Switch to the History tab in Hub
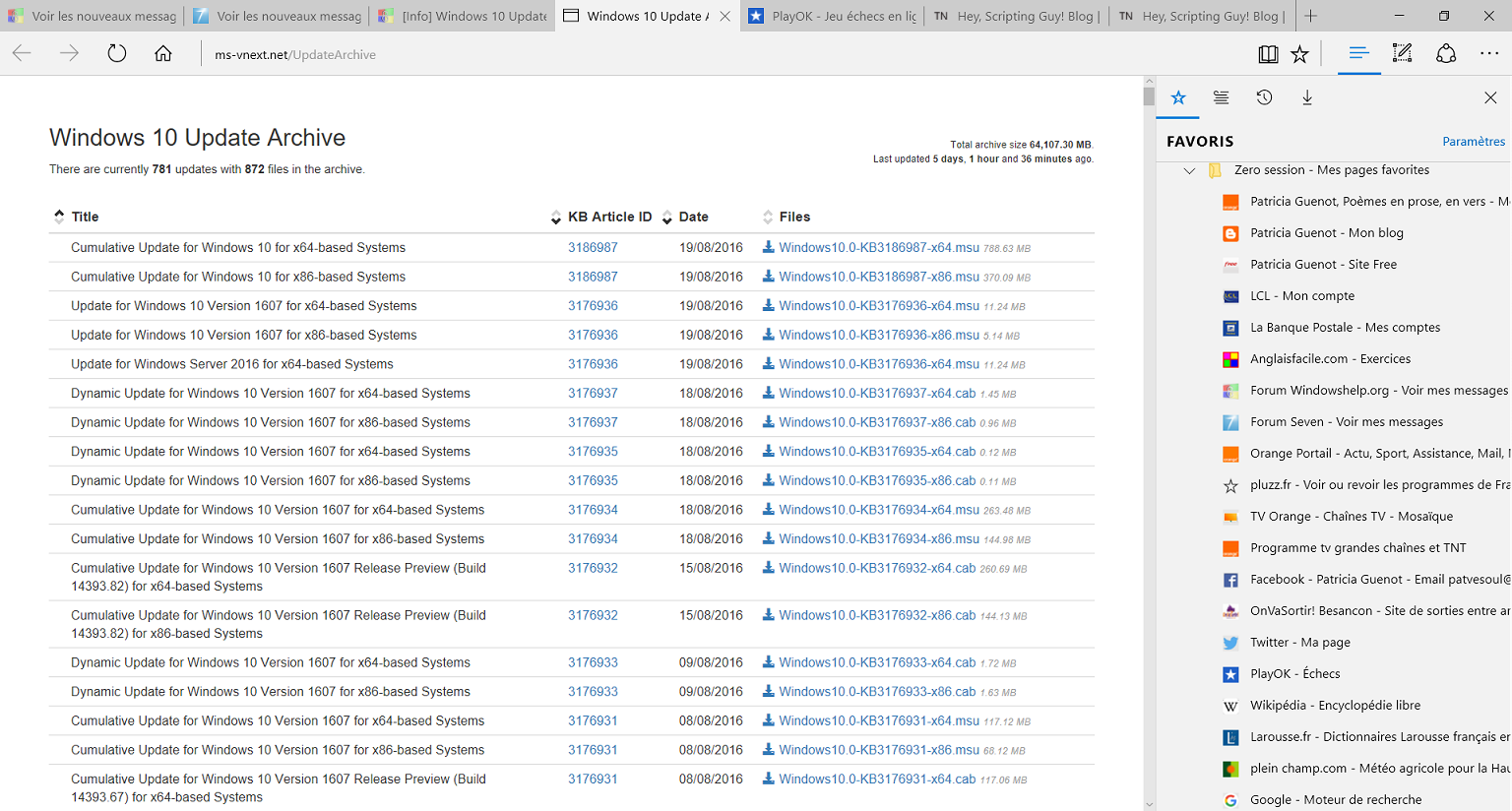 pos(1264,97)
